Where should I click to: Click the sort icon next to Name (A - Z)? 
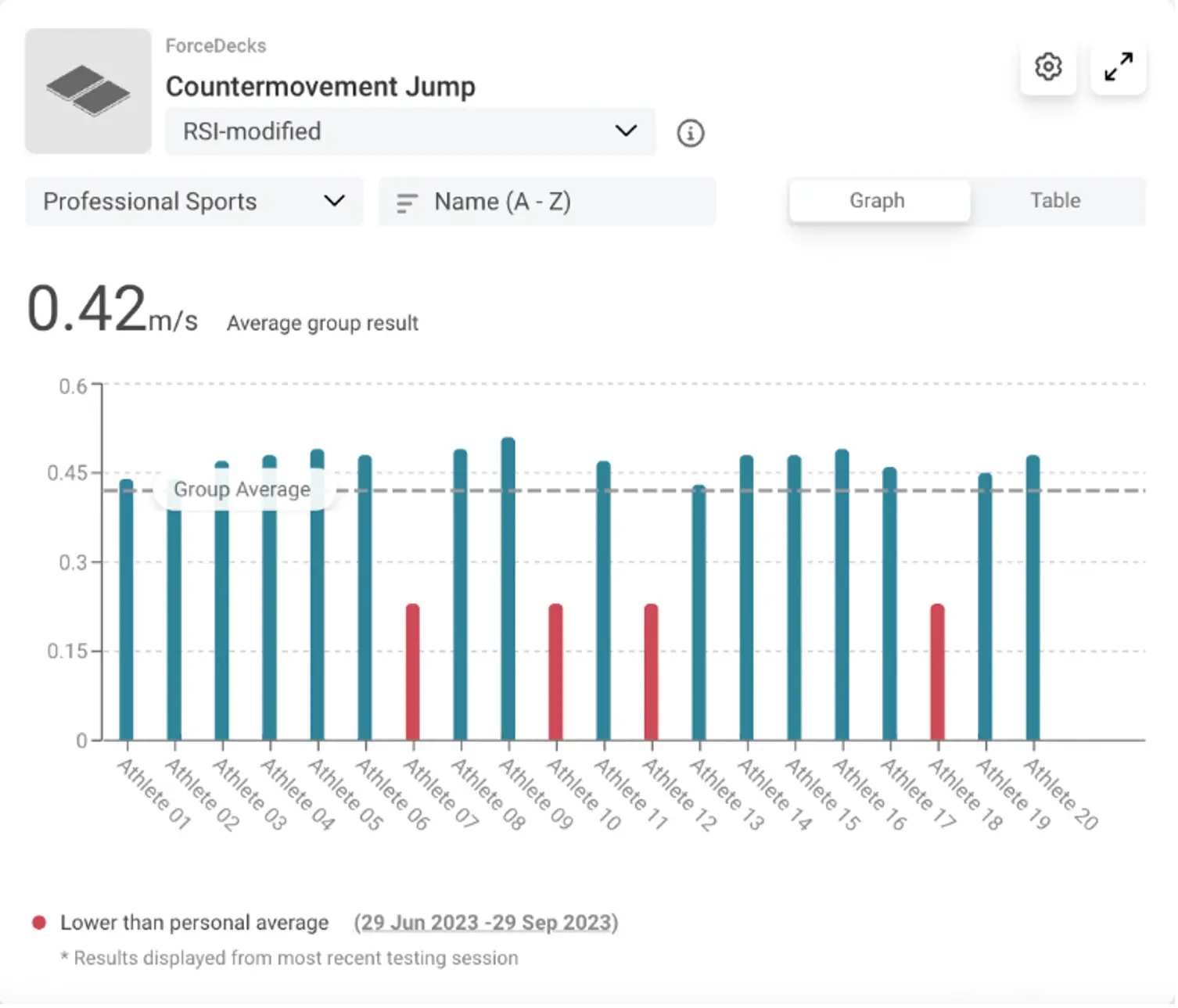[407, 203]
